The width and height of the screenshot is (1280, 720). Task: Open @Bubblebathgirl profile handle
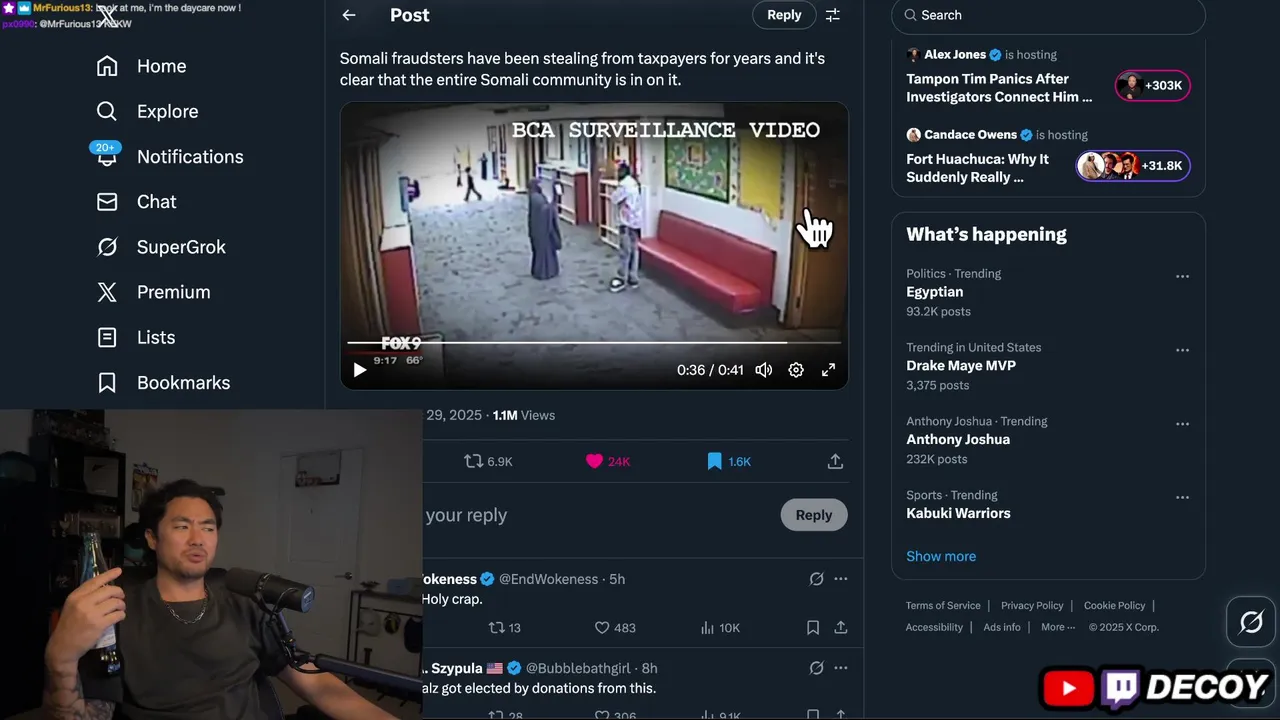pos(578,668)
